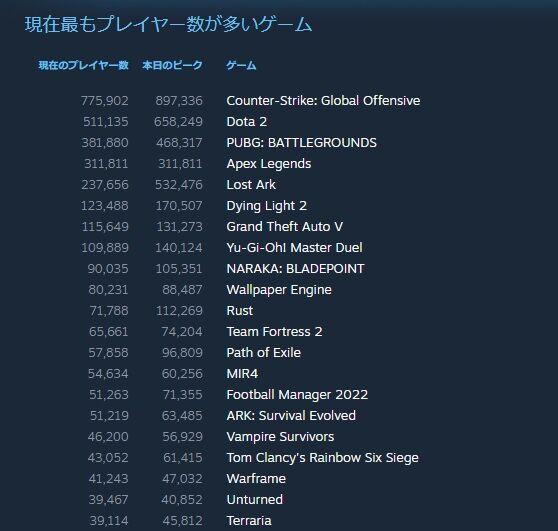
Task: Select Vampire Survivors peak 56,929
Action: [183, 437]
